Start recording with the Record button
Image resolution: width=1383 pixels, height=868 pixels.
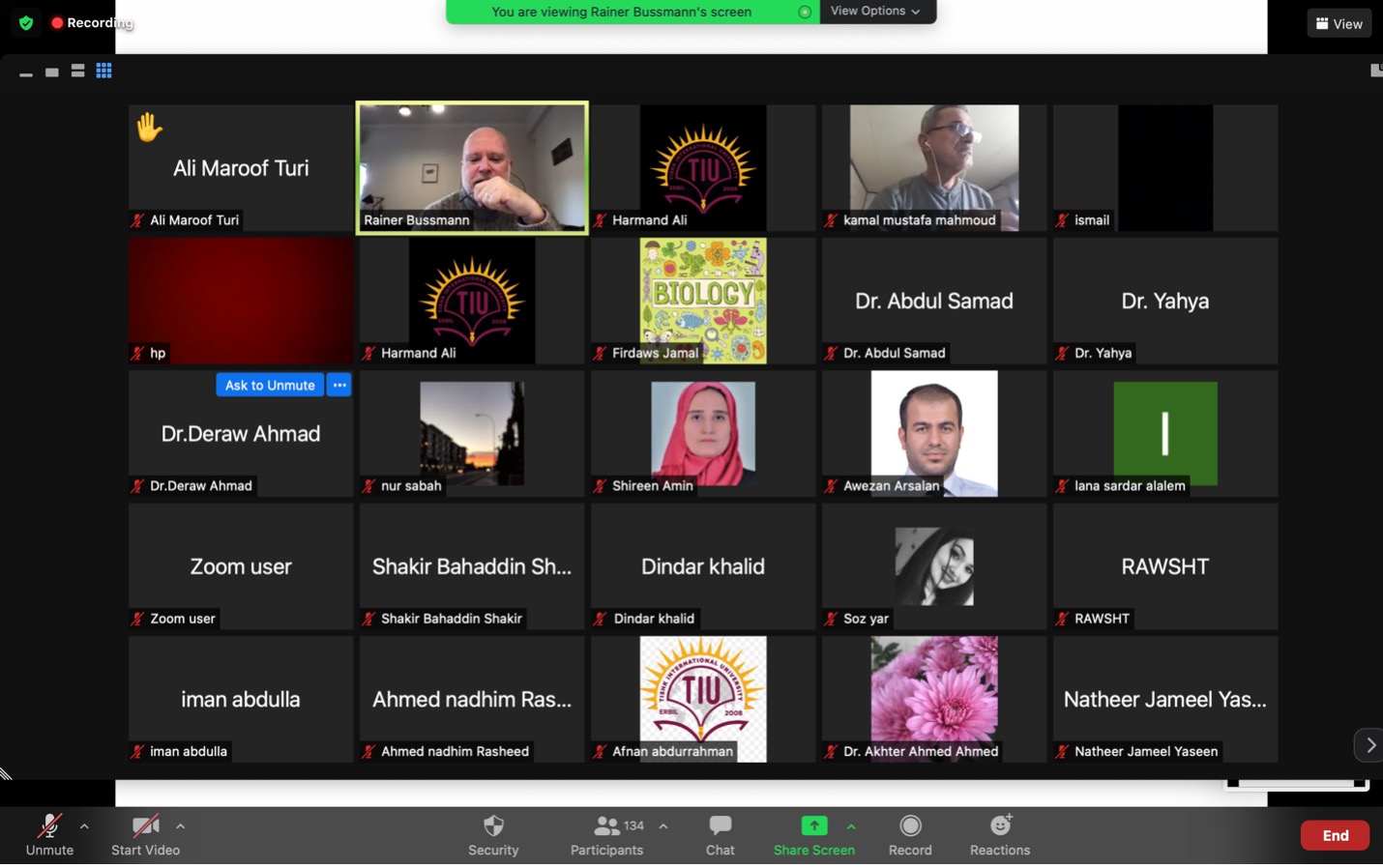910,835
